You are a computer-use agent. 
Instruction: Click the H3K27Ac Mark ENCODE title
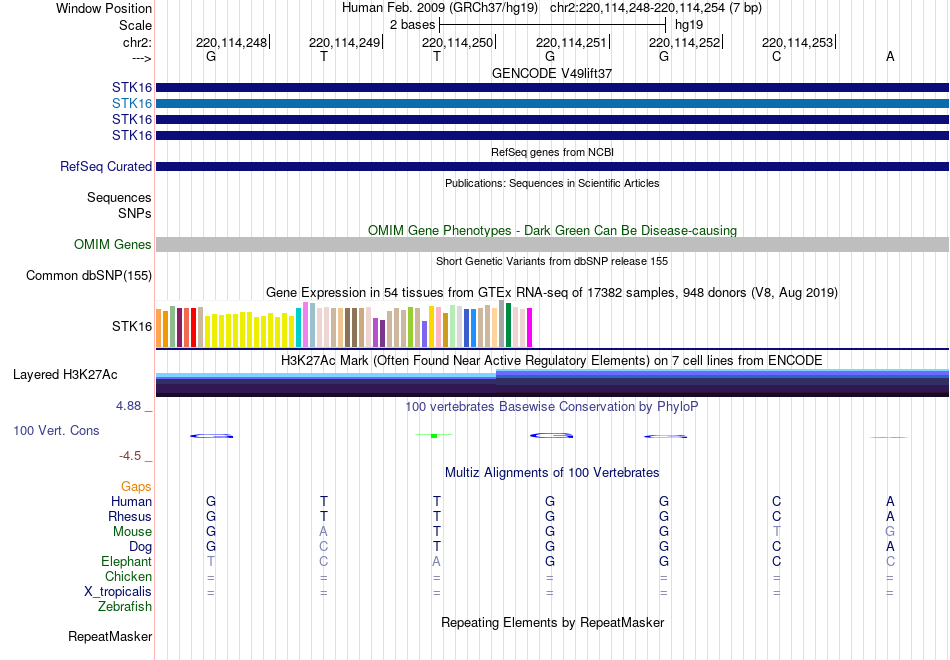[552, 361]
